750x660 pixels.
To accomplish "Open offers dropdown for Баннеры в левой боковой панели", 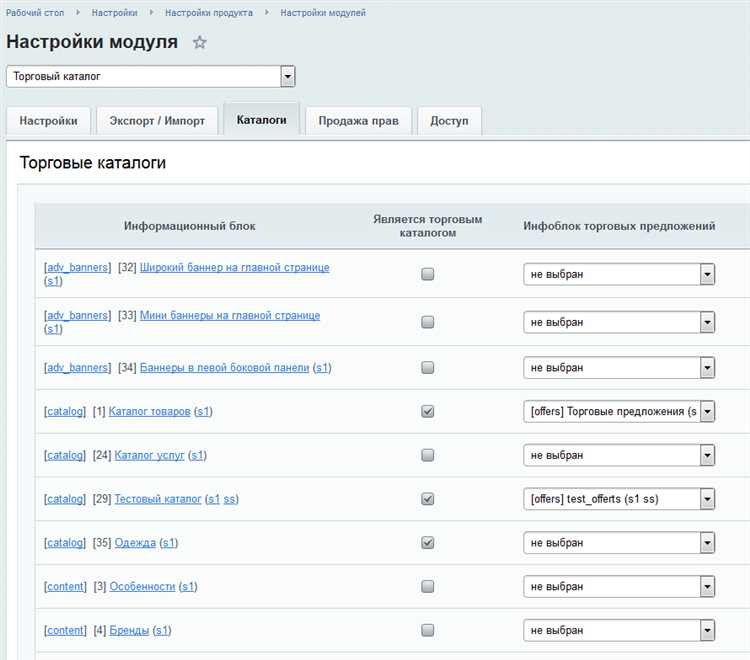I will pos(619,368).
